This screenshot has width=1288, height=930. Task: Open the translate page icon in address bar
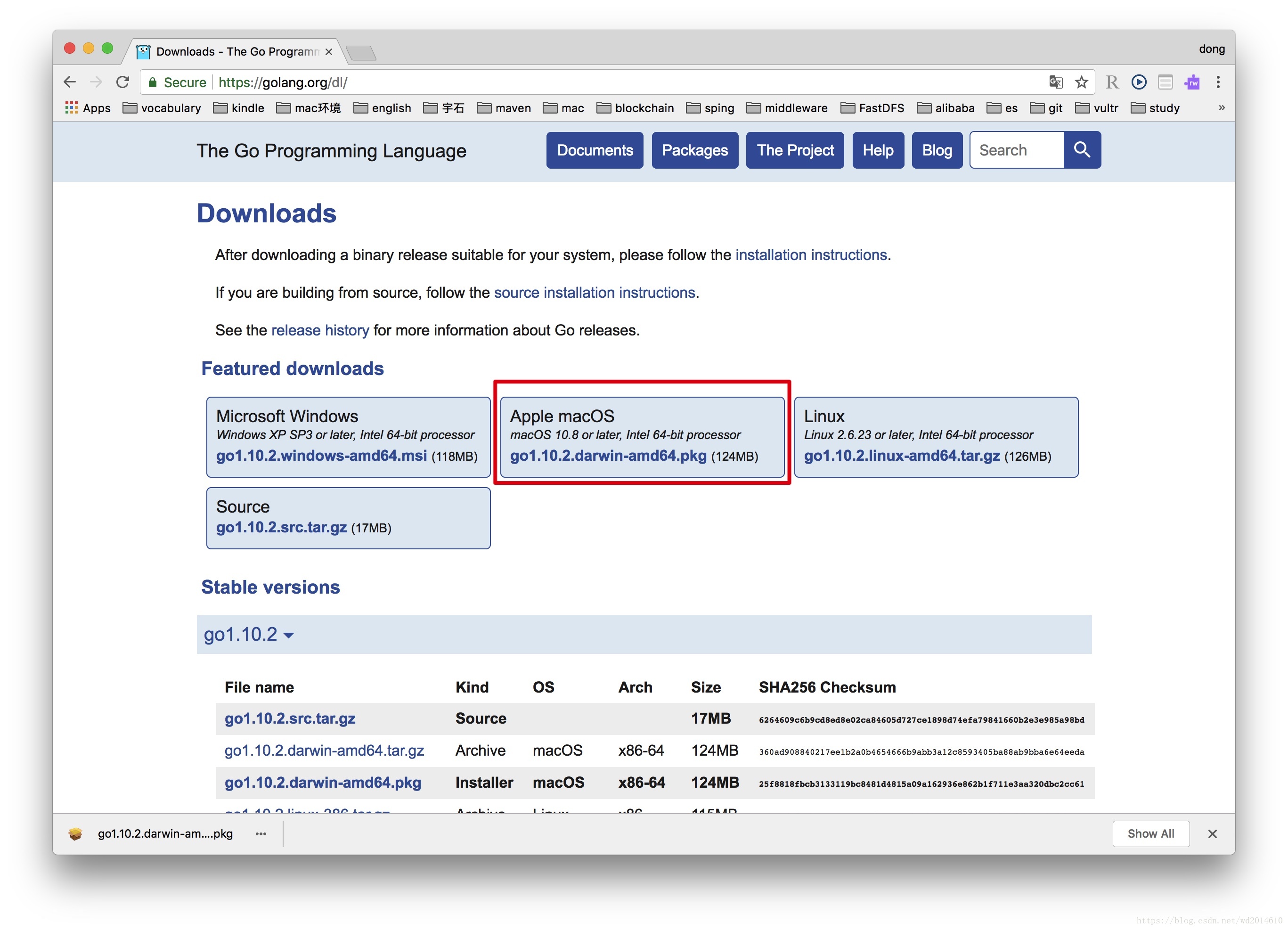1055,82
